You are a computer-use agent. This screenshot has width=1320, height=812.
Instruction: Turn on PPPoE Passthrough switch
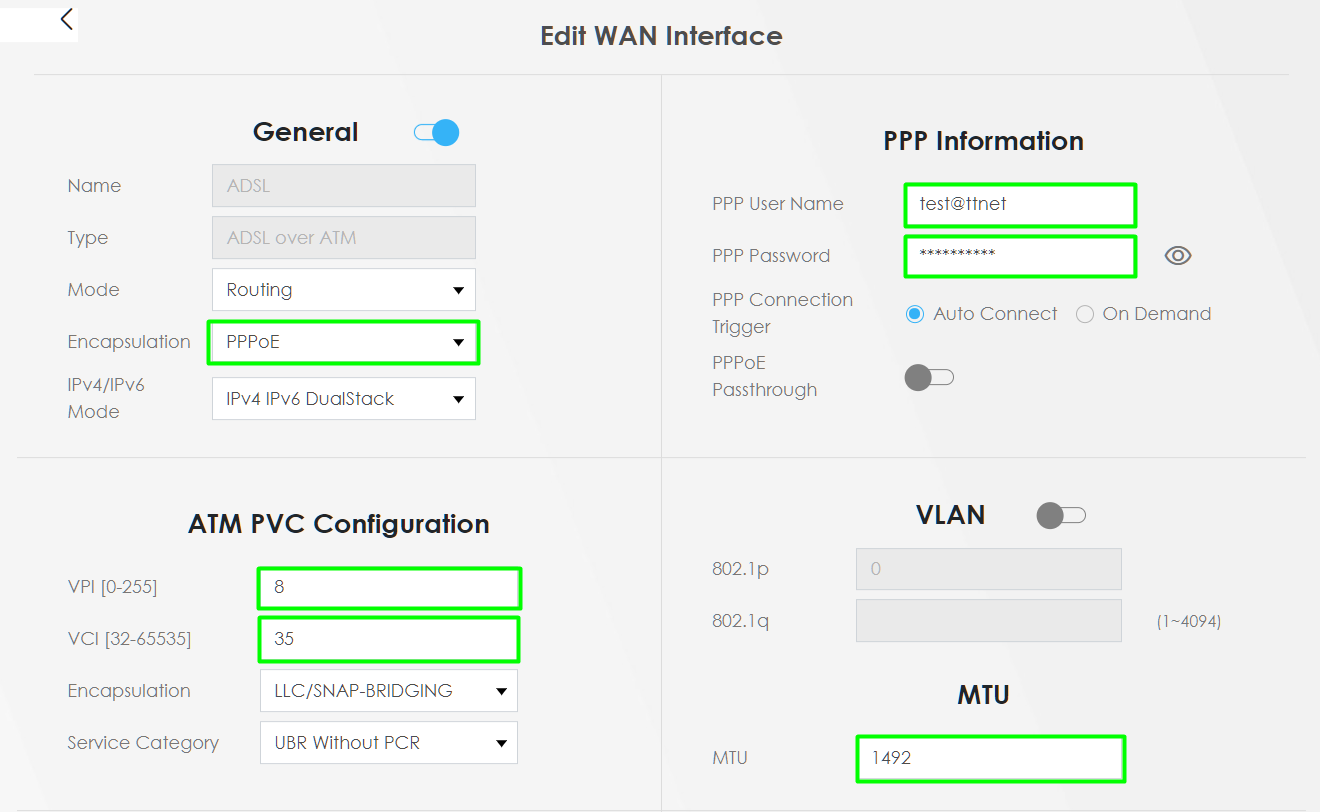coord(929,377)
